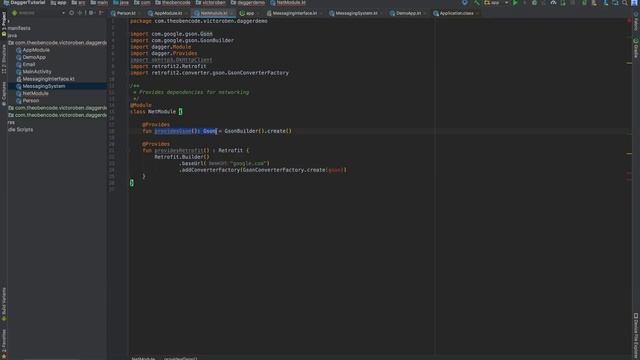Click the unused okhttp3 import line
The height and width of the screenshot is (360, 640).
171,60
